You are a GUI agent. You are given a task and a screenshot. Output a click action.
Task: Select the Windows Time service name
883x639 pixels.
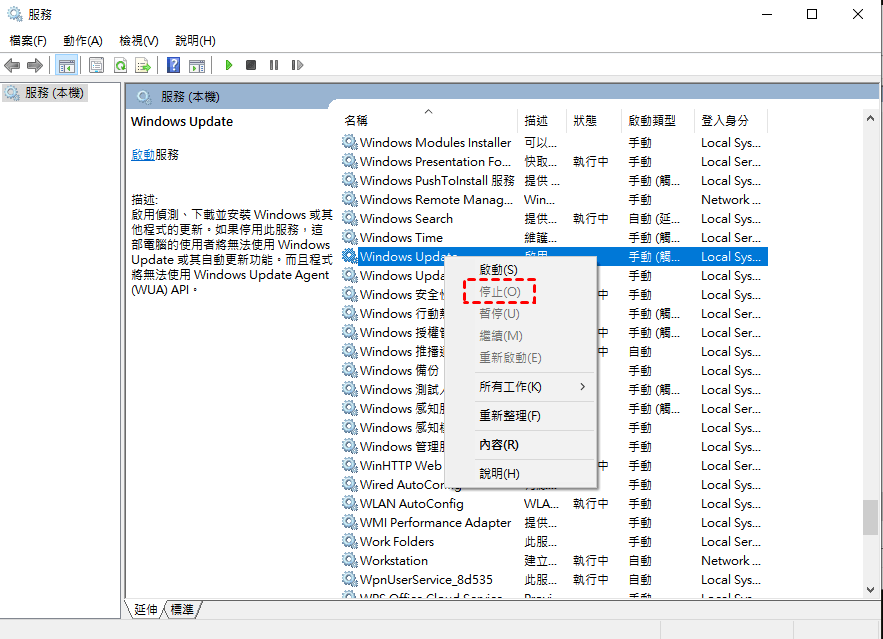402,237
